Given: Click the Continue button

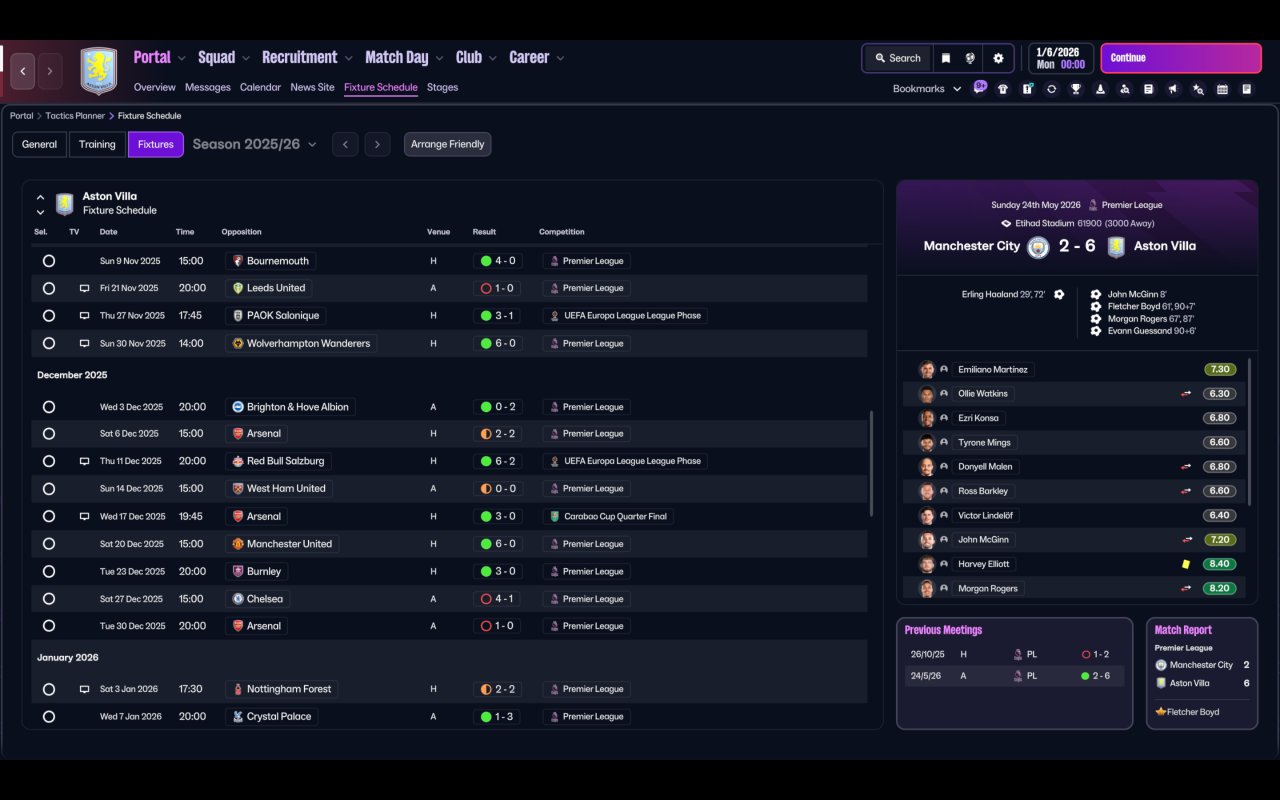Looking at the screenshot, I should [x=1181, y=58].
